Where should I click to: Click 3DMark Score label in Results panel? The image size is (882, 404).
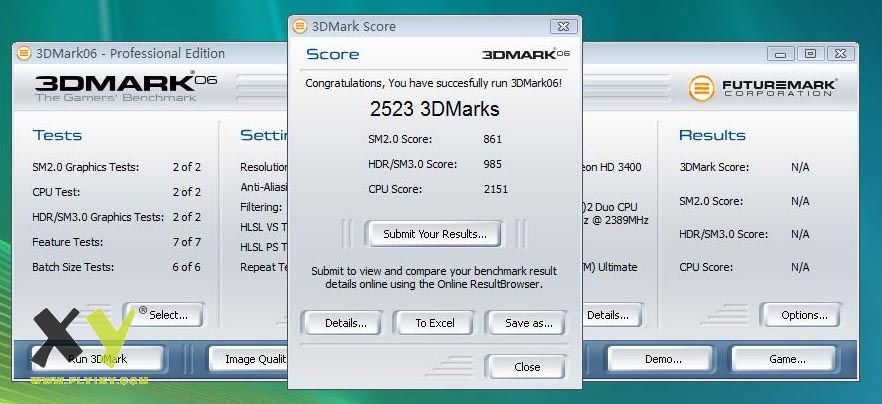tap(714, 167)
